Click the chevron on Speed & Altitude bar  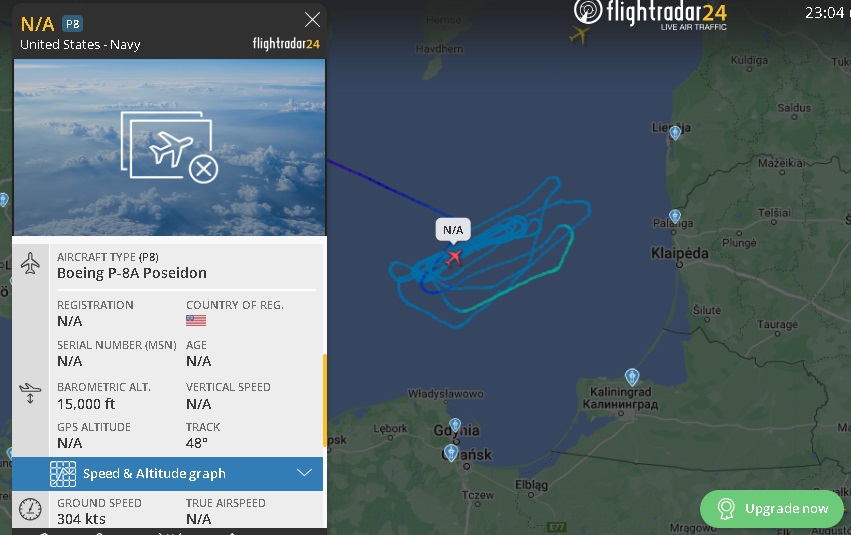tap(304, 473)
